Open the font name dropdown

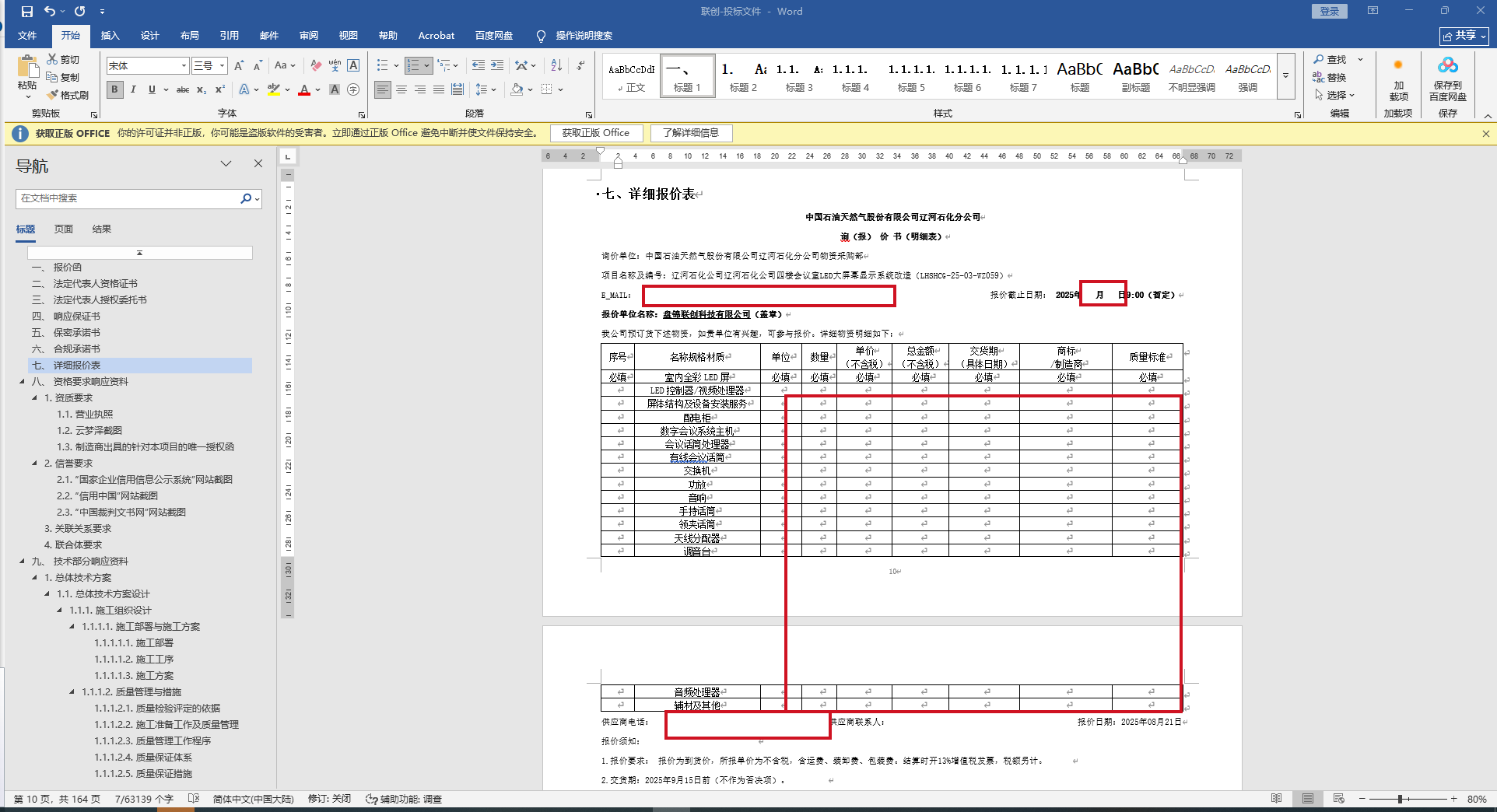(x=184, y=66)
